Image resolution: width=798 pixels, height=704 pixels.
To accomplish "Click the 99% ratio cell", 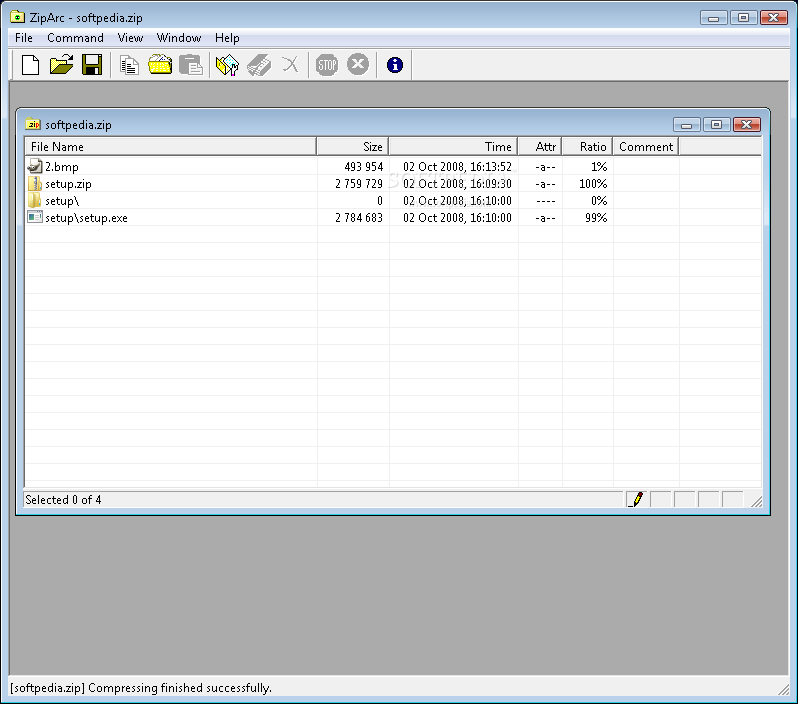I will point(596,218).
